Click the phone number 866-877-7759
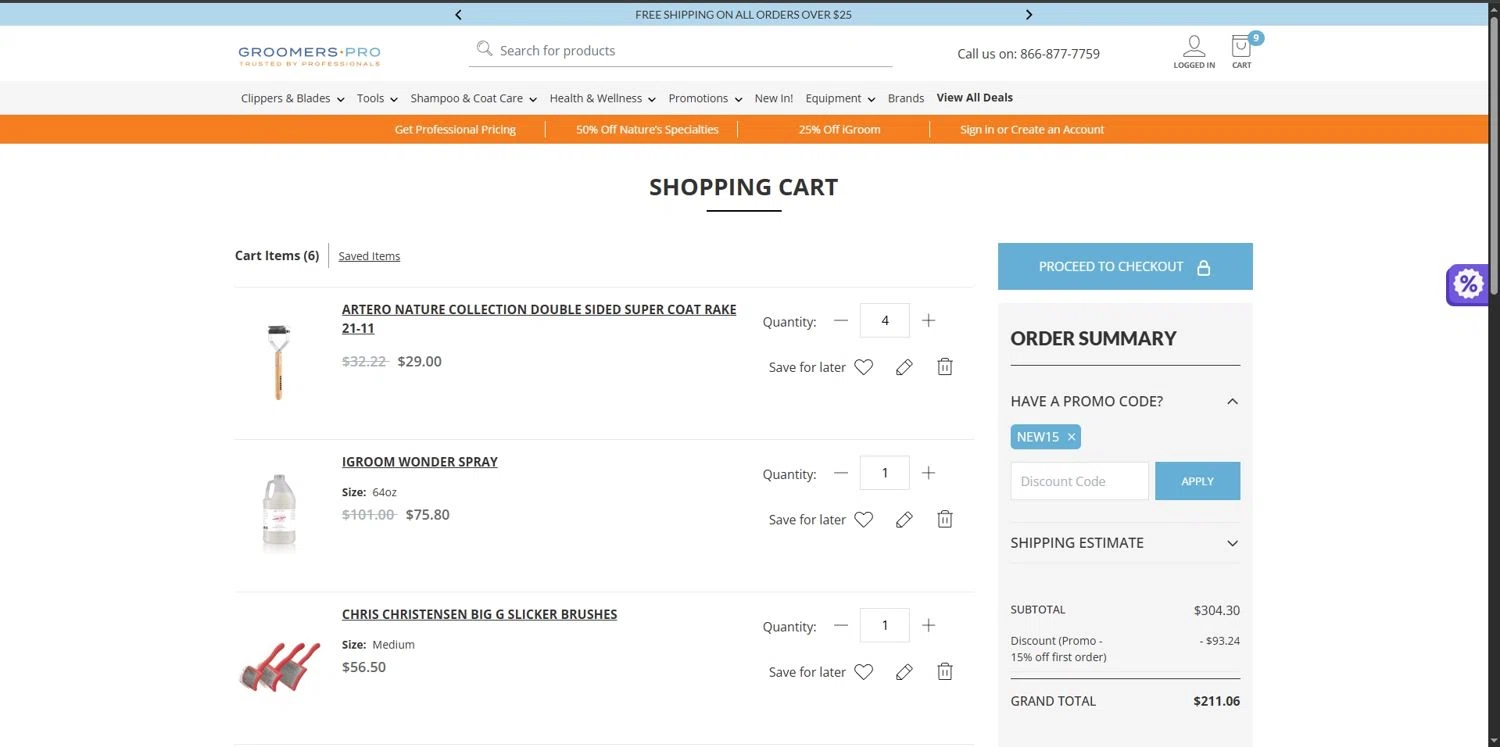1500x747 pixels. [x=1059, y=54]
